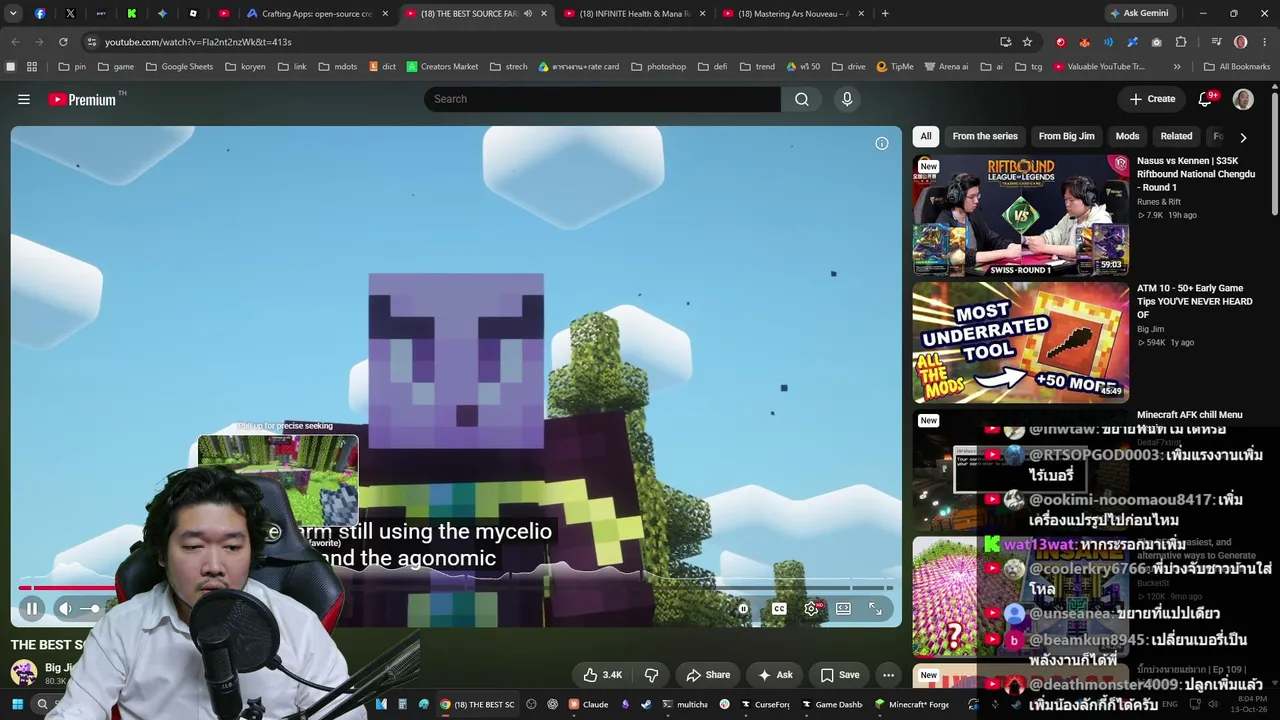Search with voice microphone icon
Image resolution: width=1280 pixels, height=720 pixels.
tap(847, 99)
